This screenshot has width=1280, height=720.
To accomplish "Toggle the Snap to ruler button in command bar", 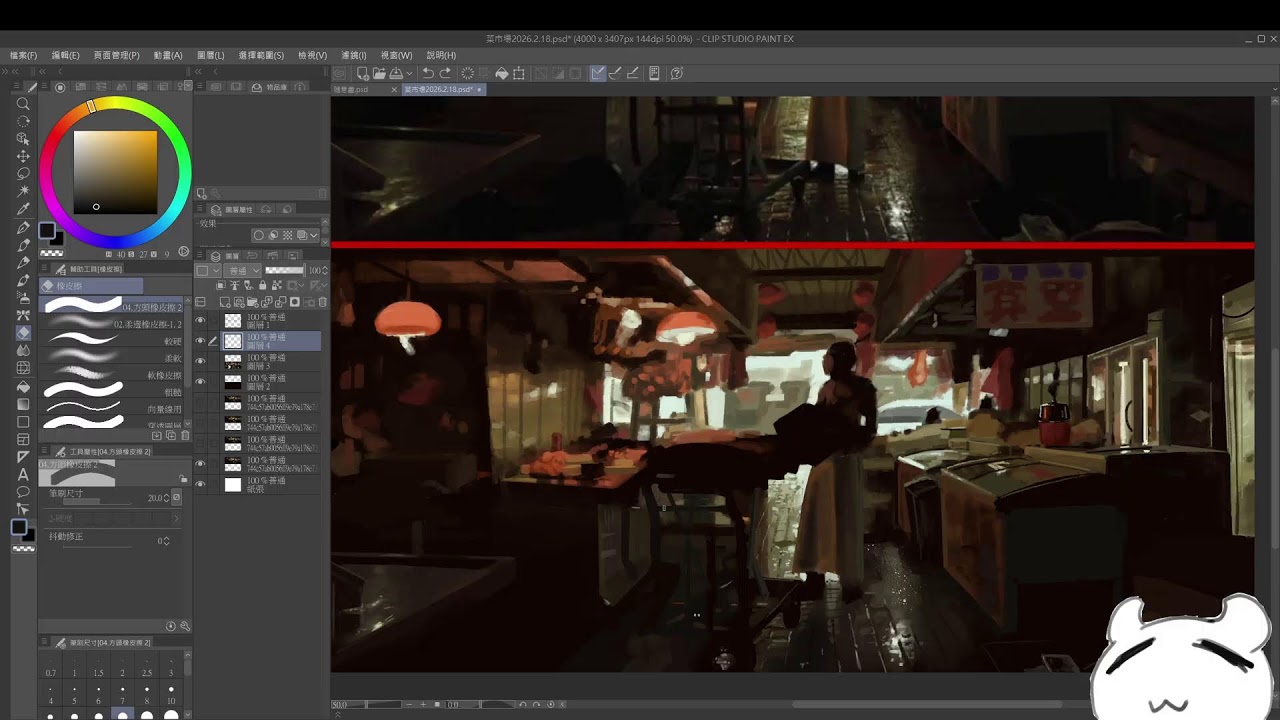I will [597, 73].
